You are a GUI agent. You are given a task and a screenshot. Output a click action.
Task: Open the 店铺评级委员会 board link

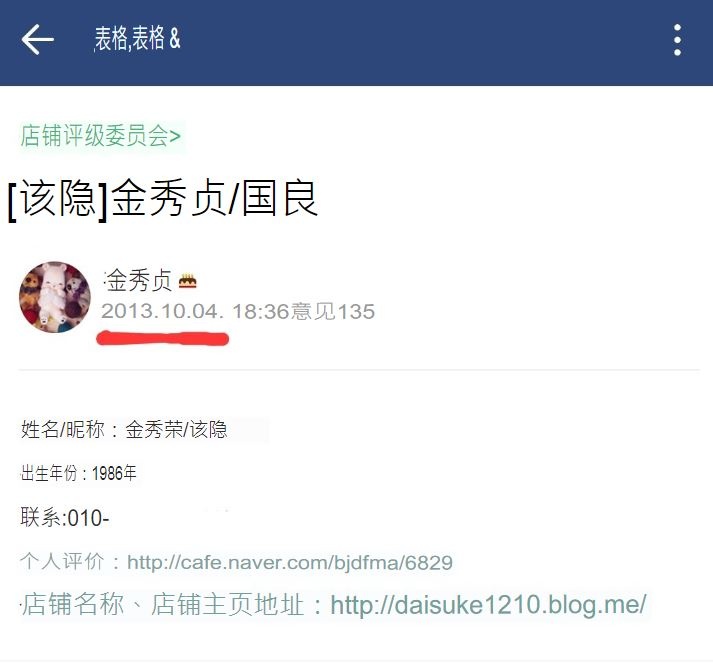100,136
